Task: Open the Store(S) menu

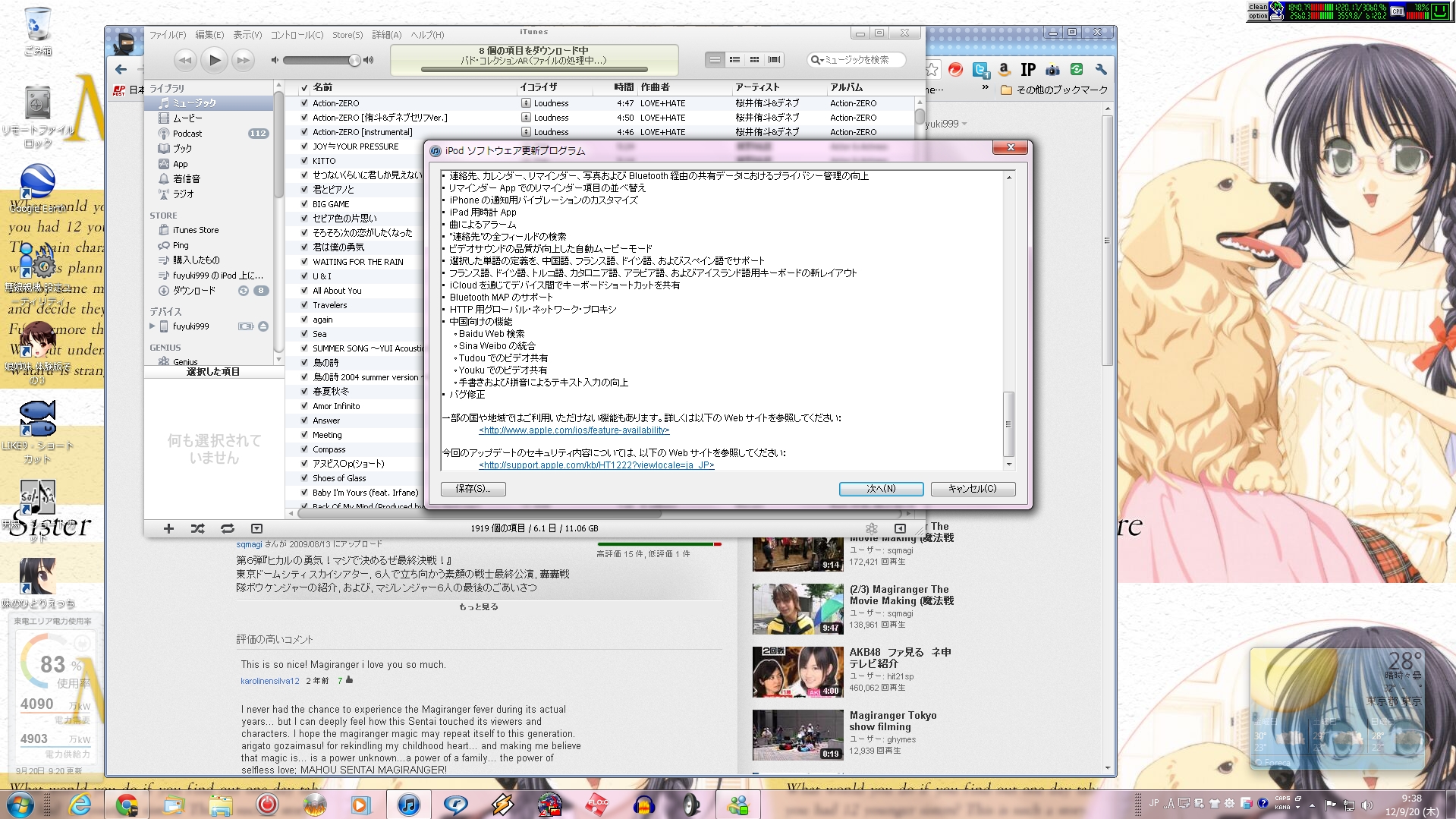Action: 347,35
